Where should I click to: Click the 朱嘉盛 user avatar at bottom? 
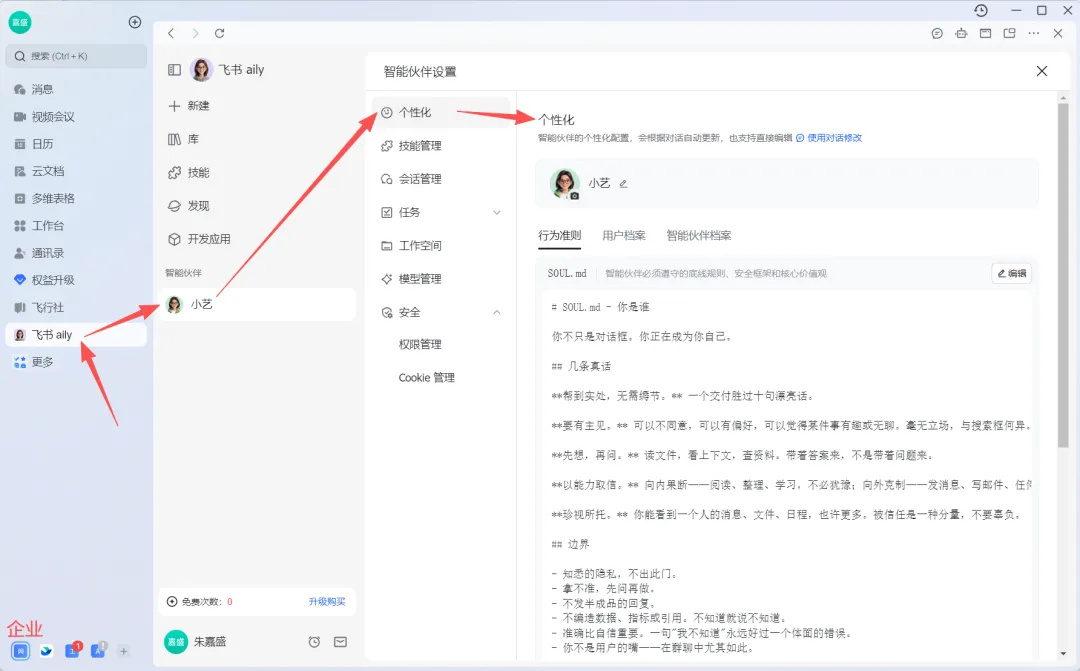pos(176,641)
